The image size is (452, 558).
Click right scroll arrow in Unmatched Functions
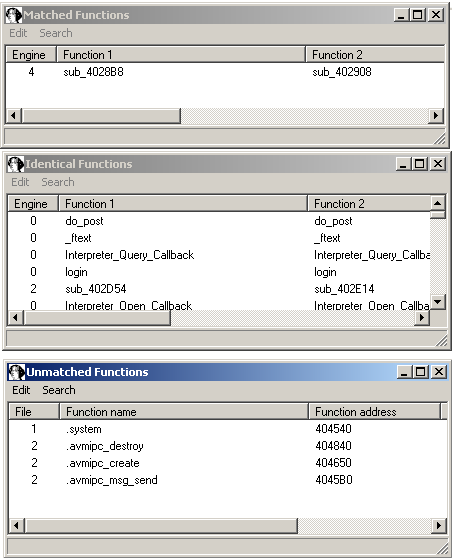click(x=438, y=526)
